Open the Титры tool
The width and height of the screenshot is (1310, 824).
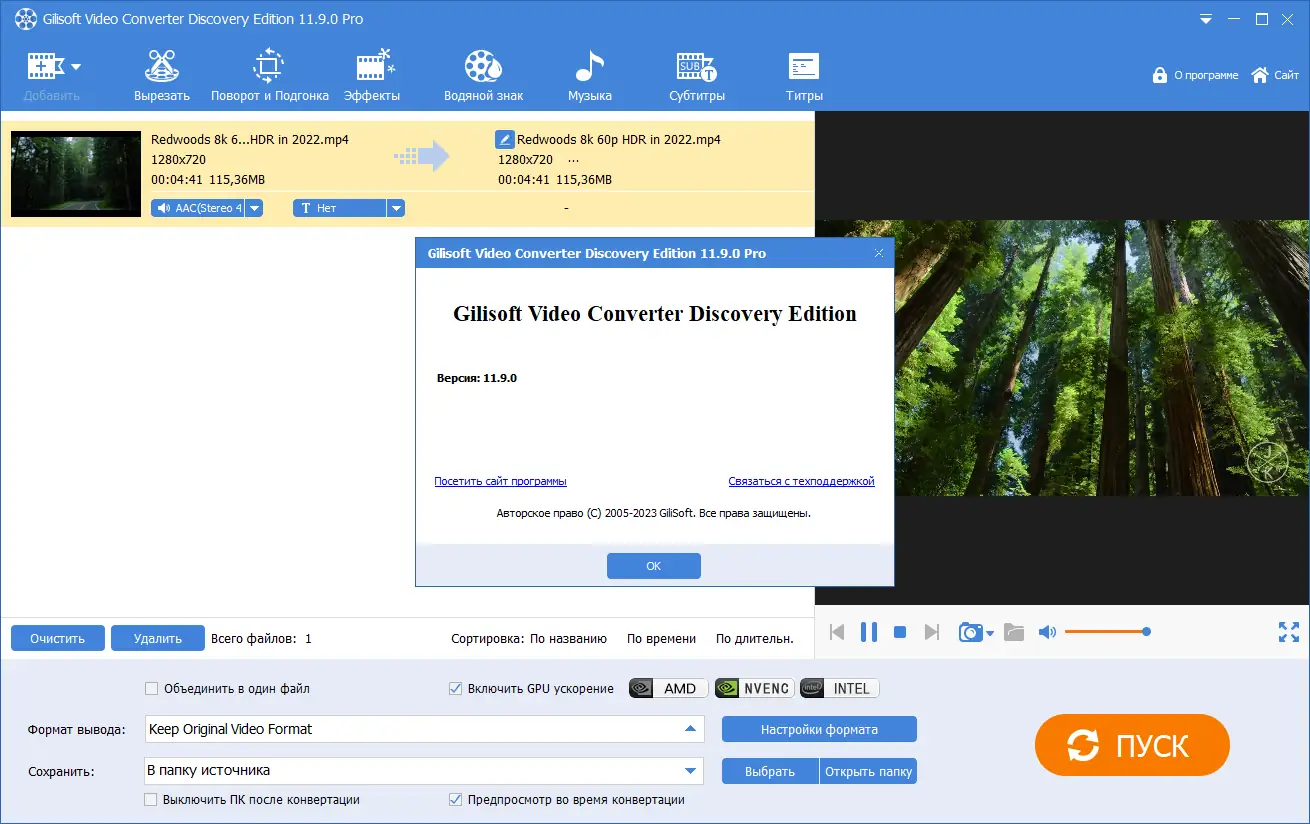tap(803, 72)
